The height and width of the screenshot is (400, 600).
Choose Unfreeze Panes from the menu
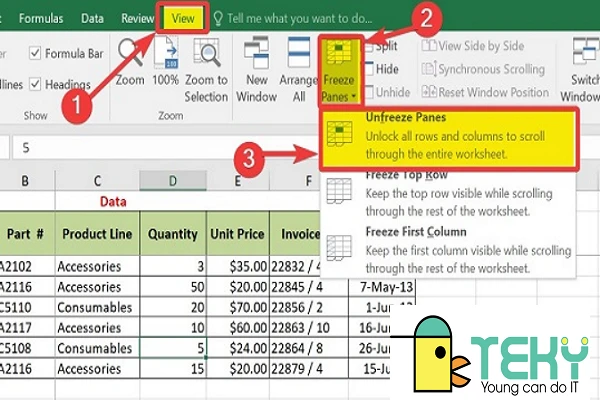[448, 139]
